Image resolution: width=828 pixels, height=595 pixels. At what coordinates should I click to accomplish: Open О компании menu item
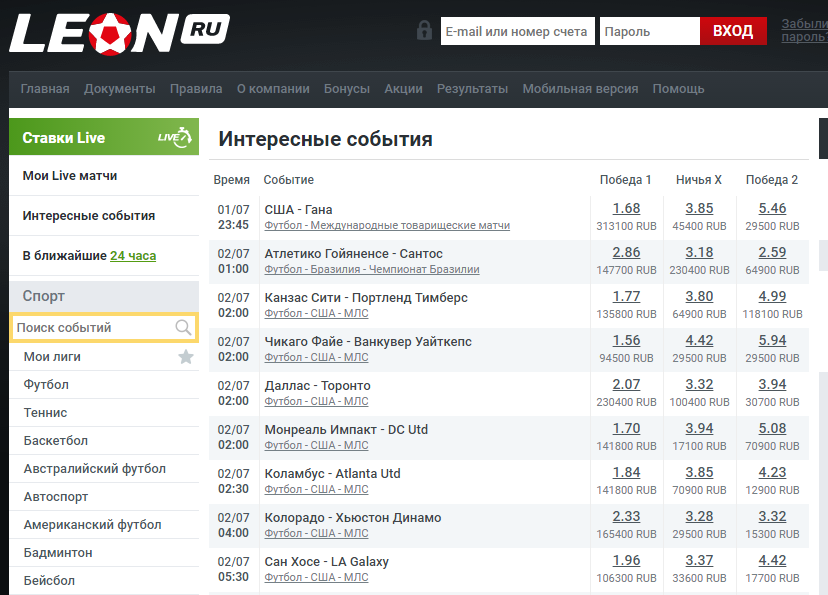(273, 89)
